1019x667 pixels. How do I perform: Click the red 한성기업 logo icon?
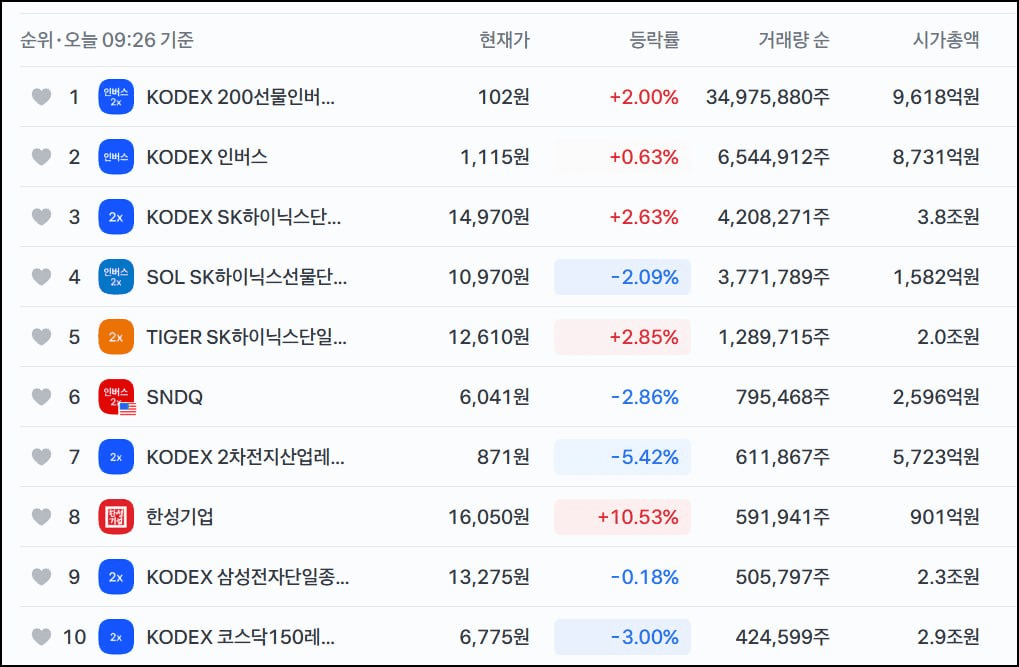(116, 517)
